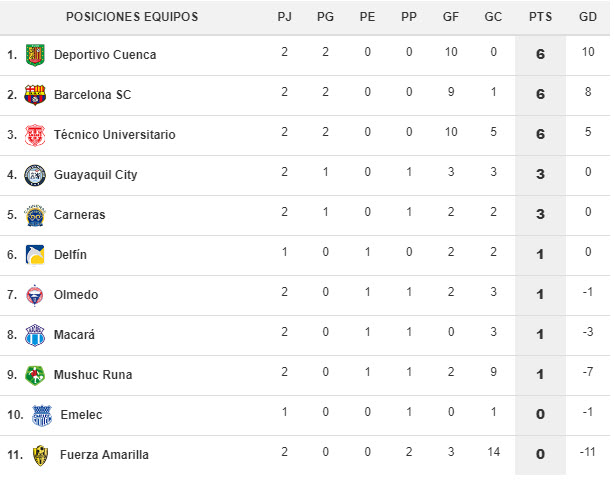Click the Deportivo Cuenca team crest
This screenshot has height=480, width=614.
pos(35,55)
